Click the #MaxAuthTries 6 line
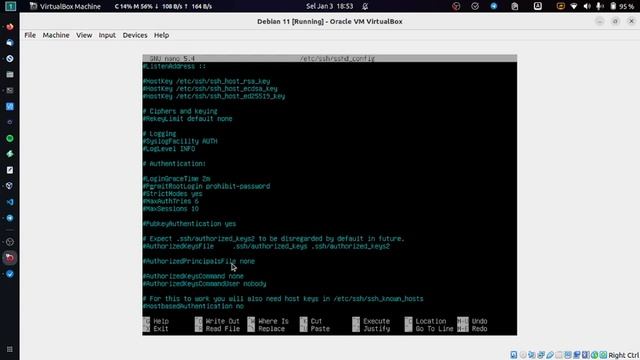Viewport: 640px width, 360px height. coord(171,201)
